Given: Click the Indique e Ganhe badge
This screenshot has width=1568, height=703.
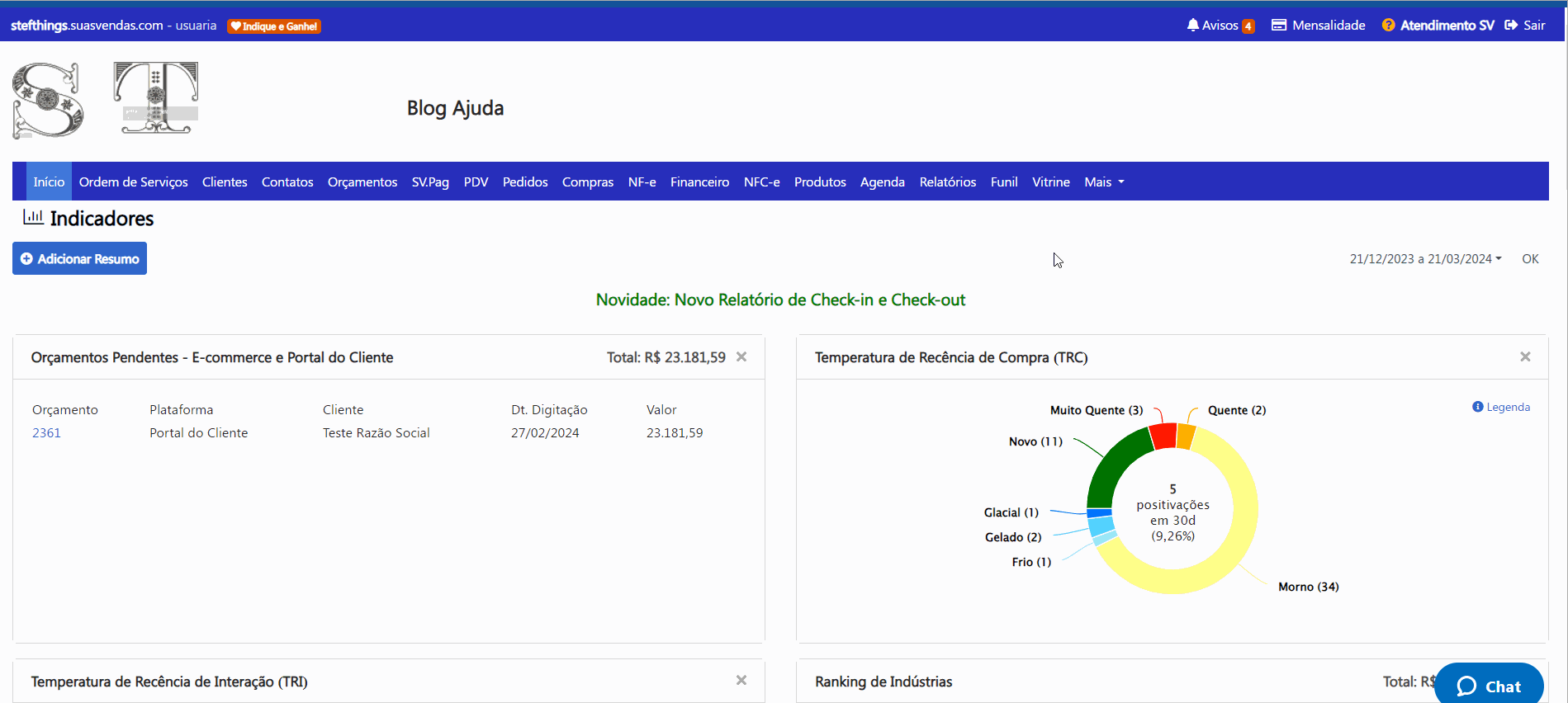Looking at the screenshot, I should pyautogui.click(x=274, y=26).
